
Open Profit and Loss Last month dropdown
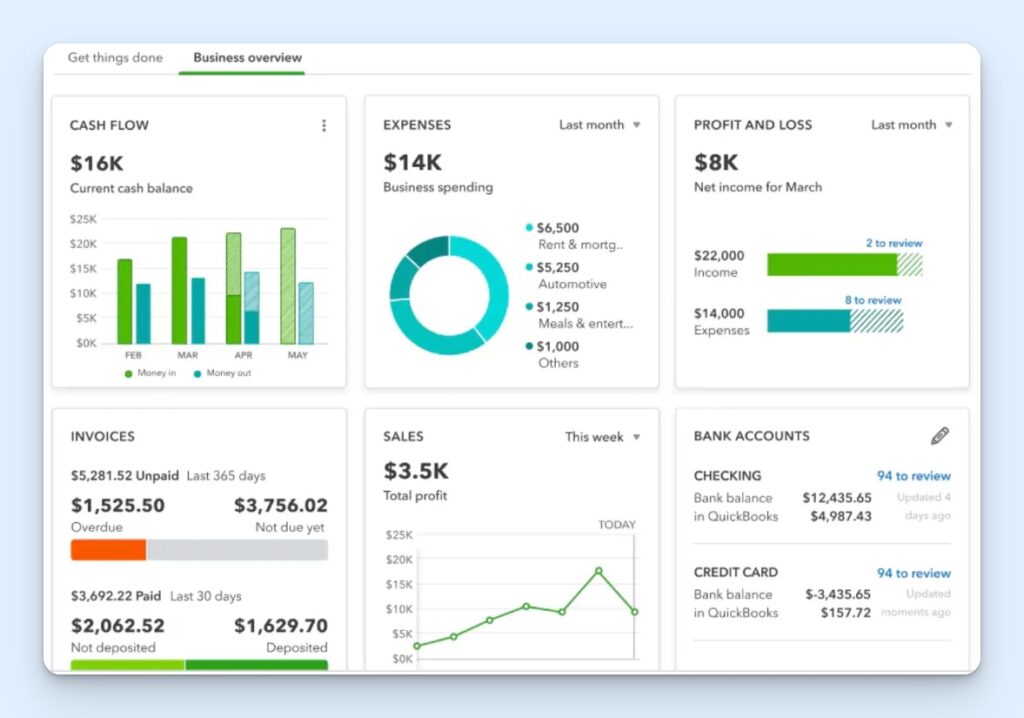pos(912,125)
